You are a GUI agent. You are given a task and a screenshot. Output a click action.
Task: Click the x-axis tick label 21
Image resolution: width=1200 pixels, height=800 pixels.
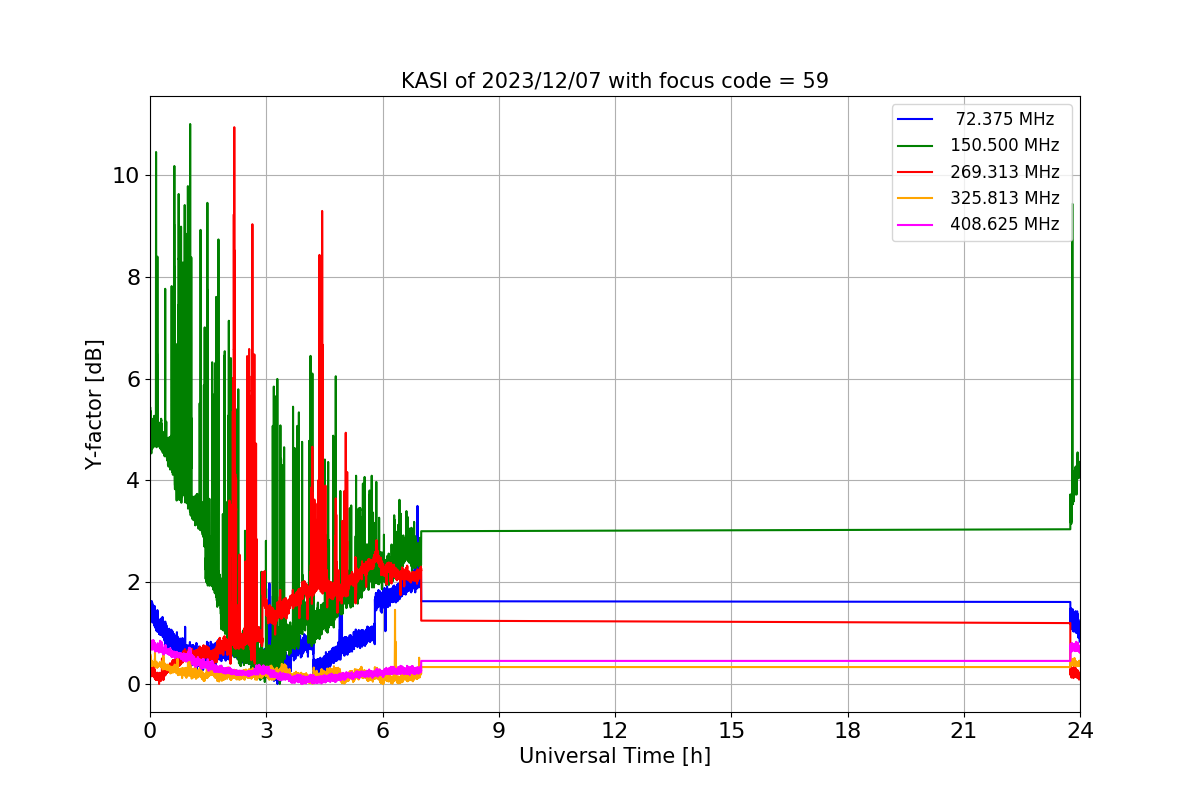[964, 731]
